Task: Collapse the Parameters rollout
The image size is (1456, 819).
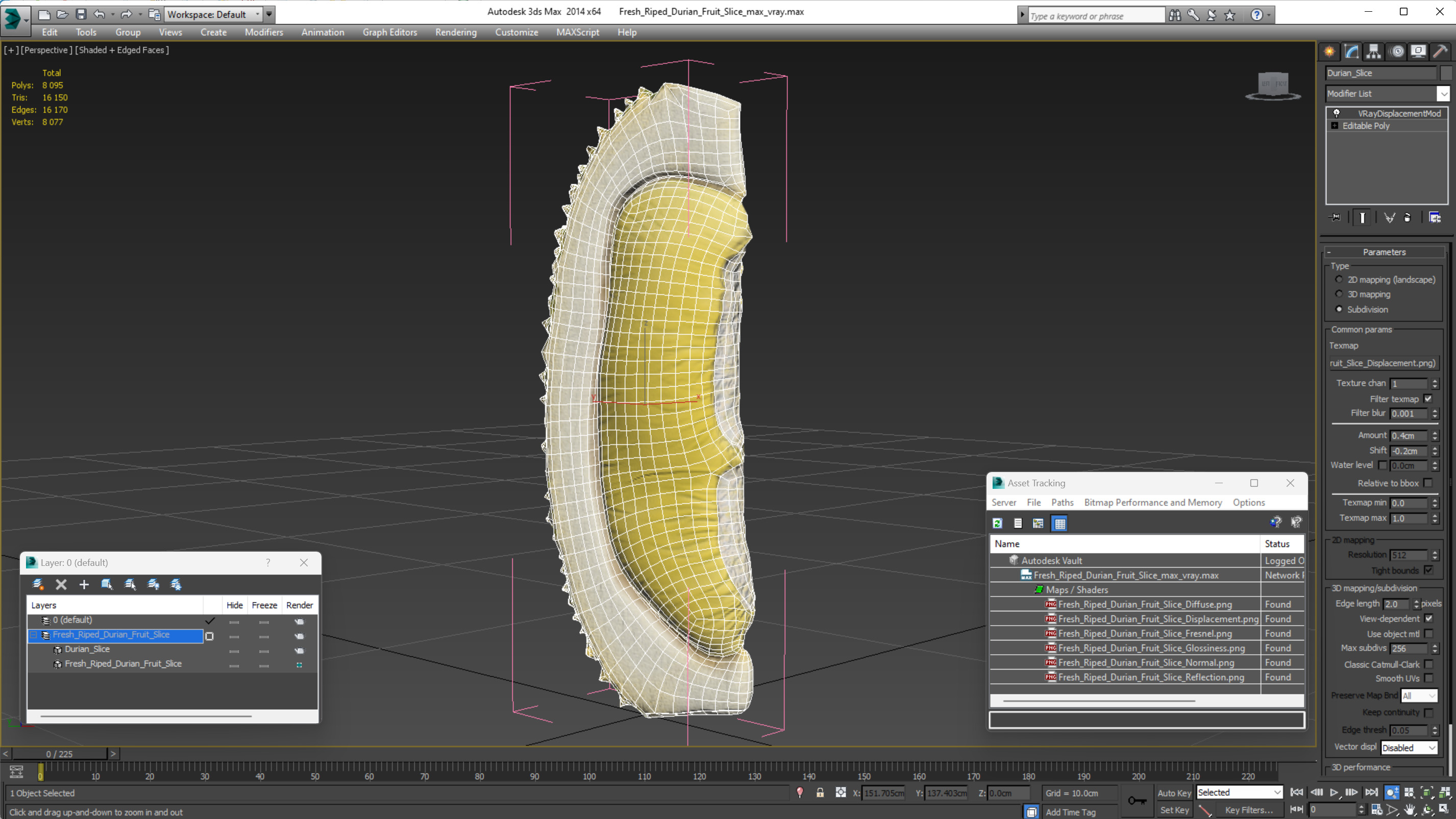Action: tap(1384, 252)
